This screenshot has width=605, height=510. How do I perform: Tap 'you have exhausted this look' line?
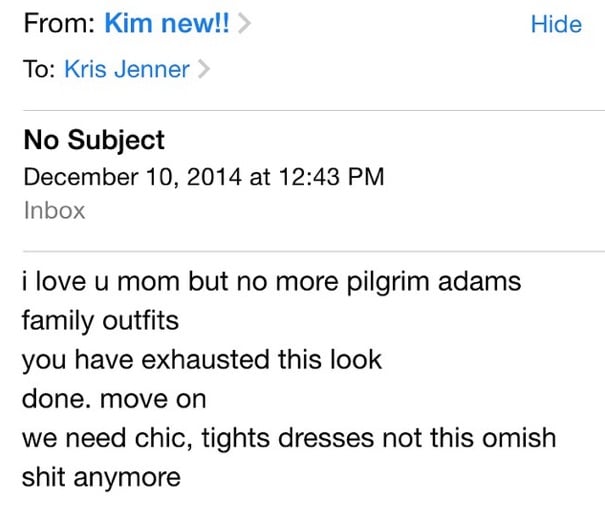(x=202, y=360)
